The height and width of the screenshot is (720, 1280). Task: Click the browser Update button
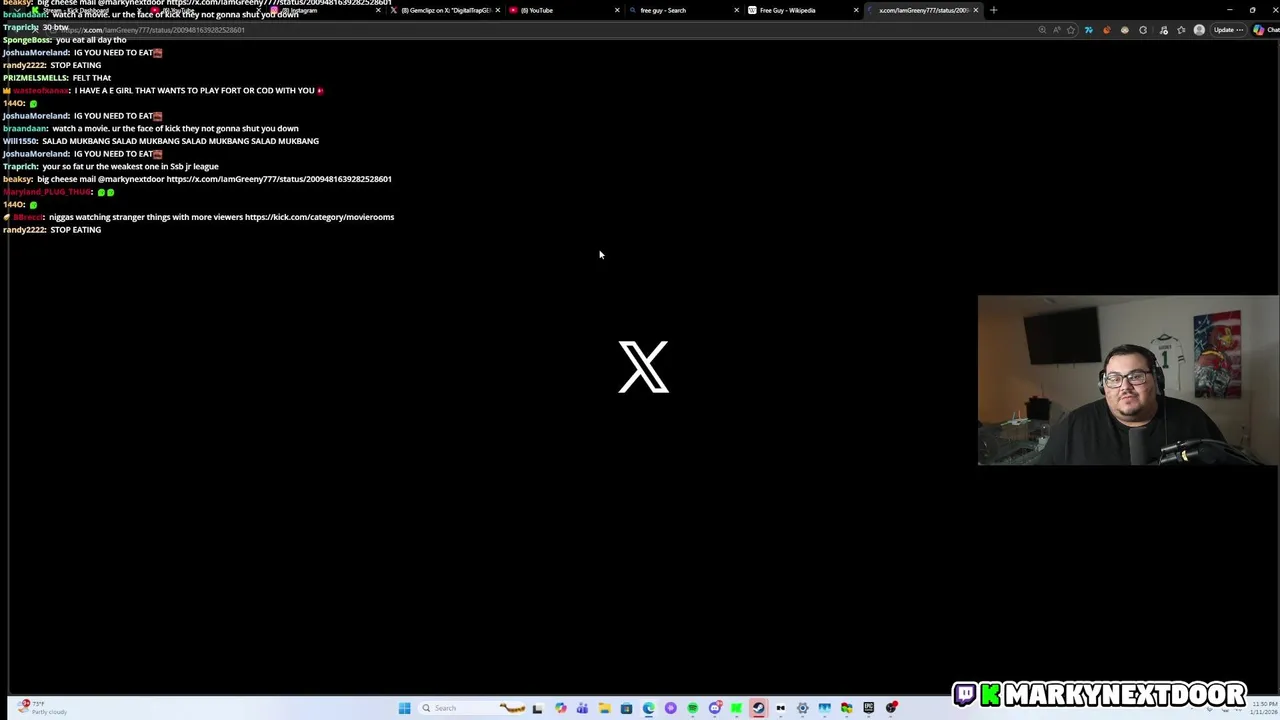[x=1229, y=30]
